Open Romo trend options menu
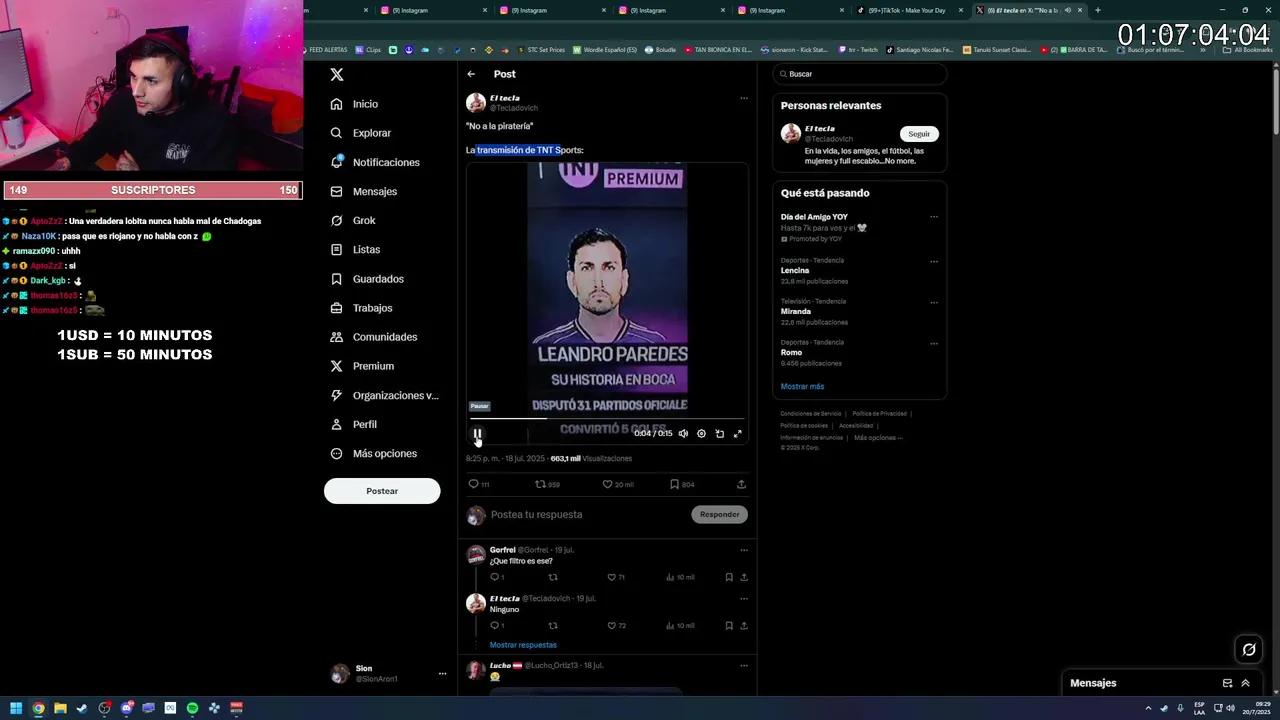 coord(934,344)
